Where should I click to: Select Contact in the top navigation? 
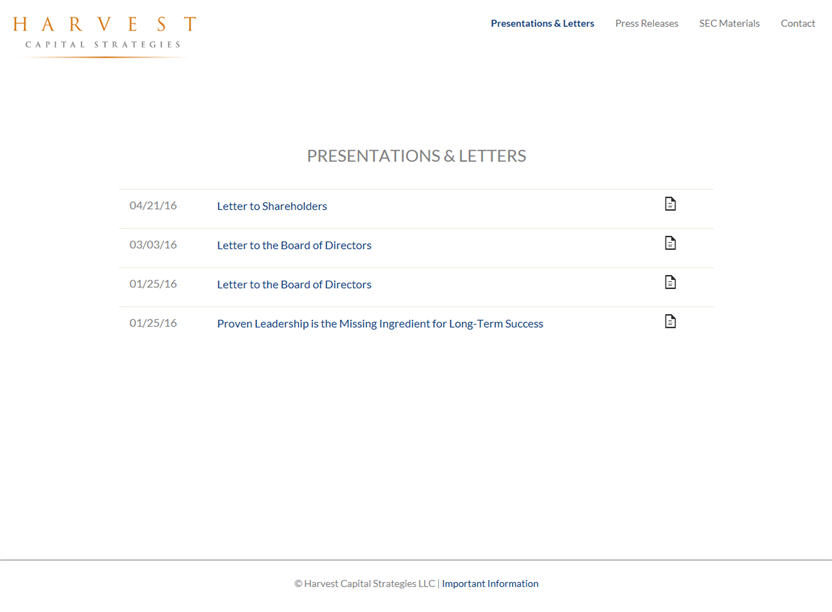tap(797, 23)
